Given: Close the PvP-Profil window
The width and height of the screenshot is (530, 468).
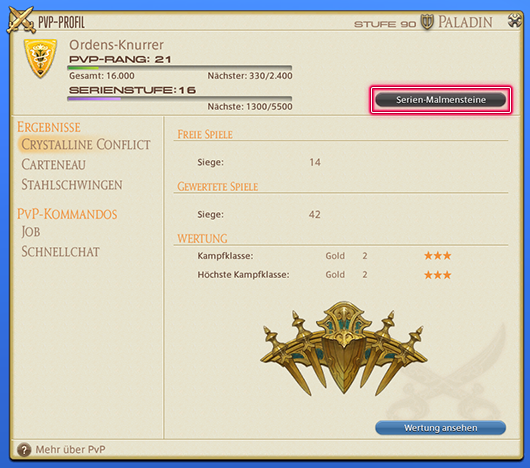Looking at the screenshot, I should (514, 21).
